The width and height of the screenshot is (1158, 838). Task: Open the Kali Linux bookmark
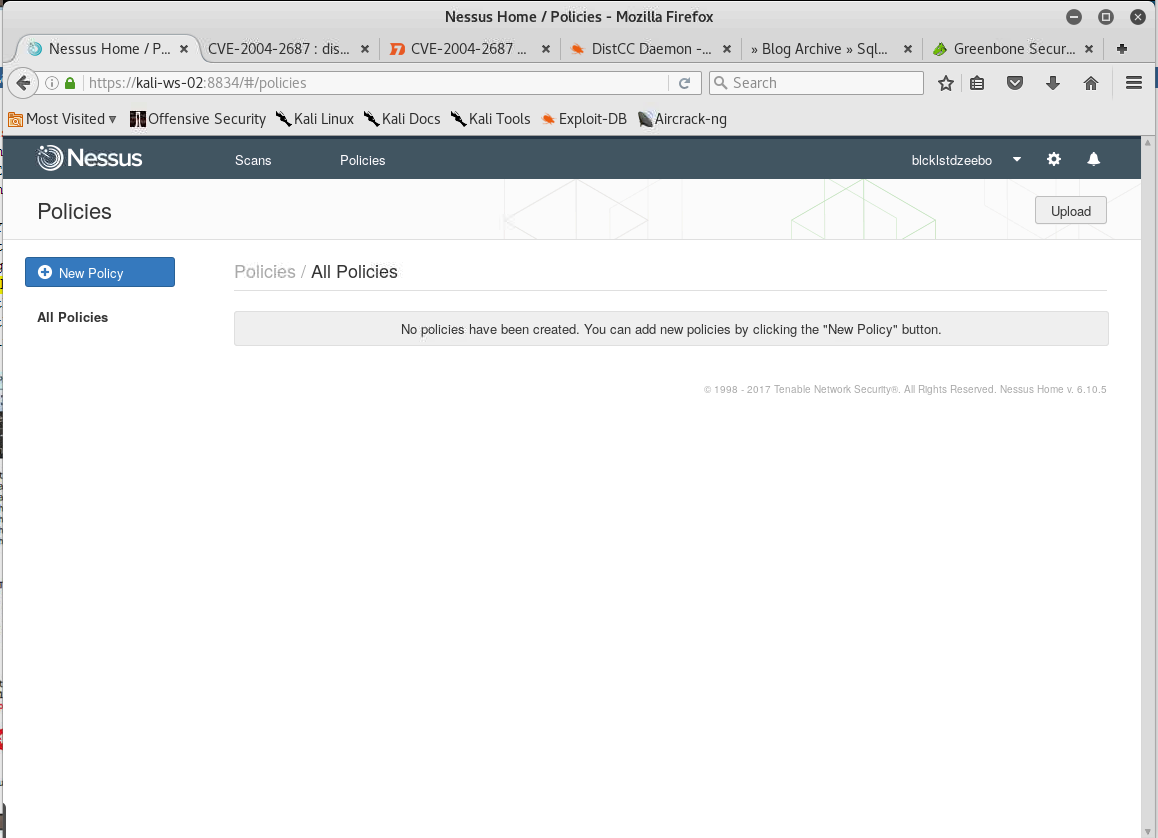pos(315,119)
